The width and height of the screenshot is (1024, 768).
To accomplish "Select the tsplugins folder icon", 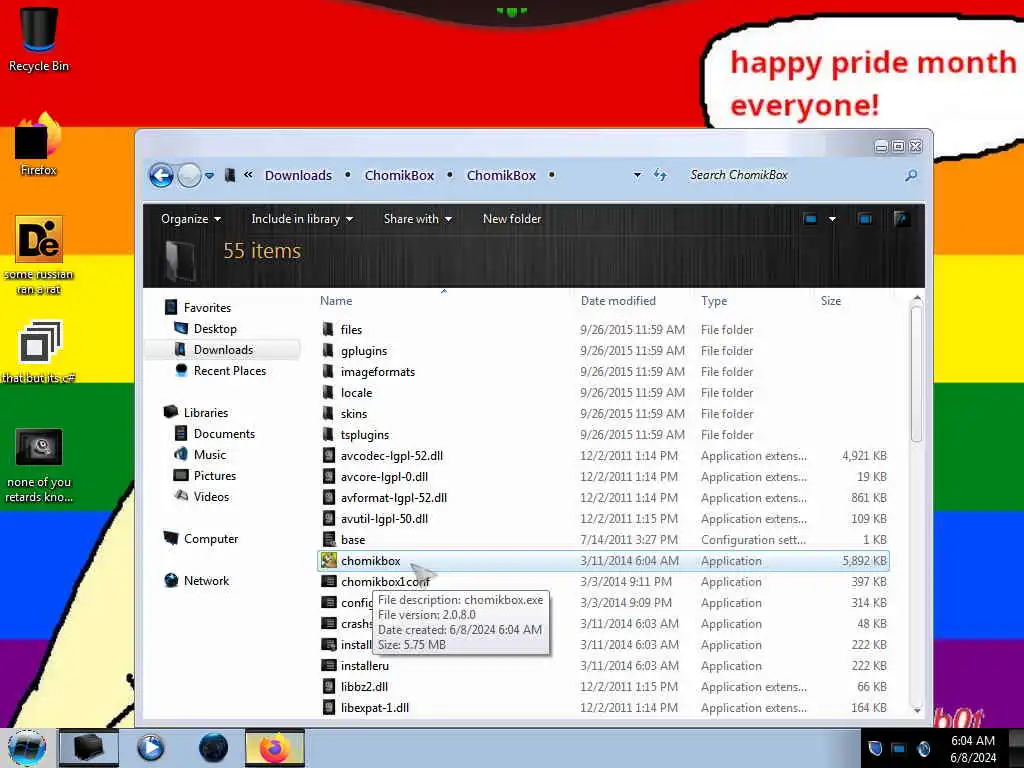I will 328,434.
